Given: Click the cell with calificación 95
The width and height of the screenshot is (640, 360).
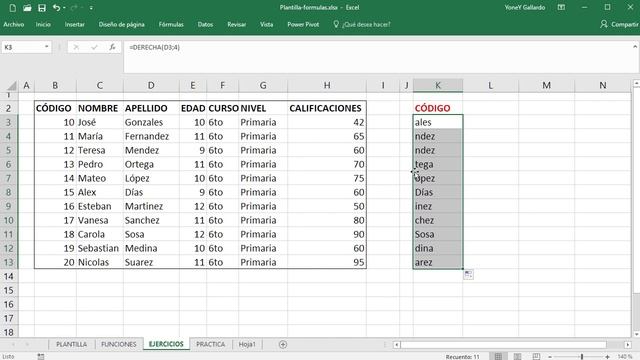Looking at the screenshot, I should click(x=327, y=262).
